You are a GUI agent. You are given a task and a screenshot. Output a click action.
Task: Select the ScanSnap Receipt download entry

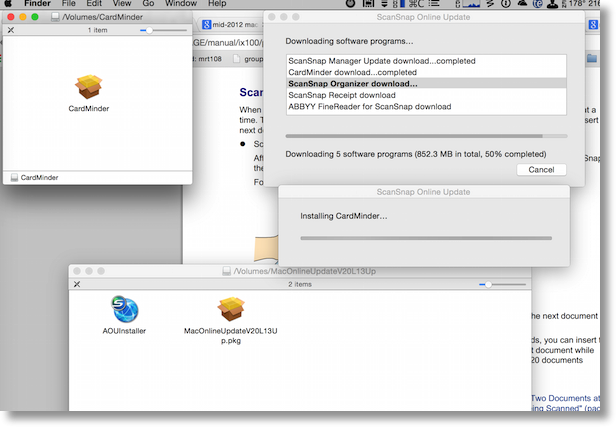coord(425,95)
